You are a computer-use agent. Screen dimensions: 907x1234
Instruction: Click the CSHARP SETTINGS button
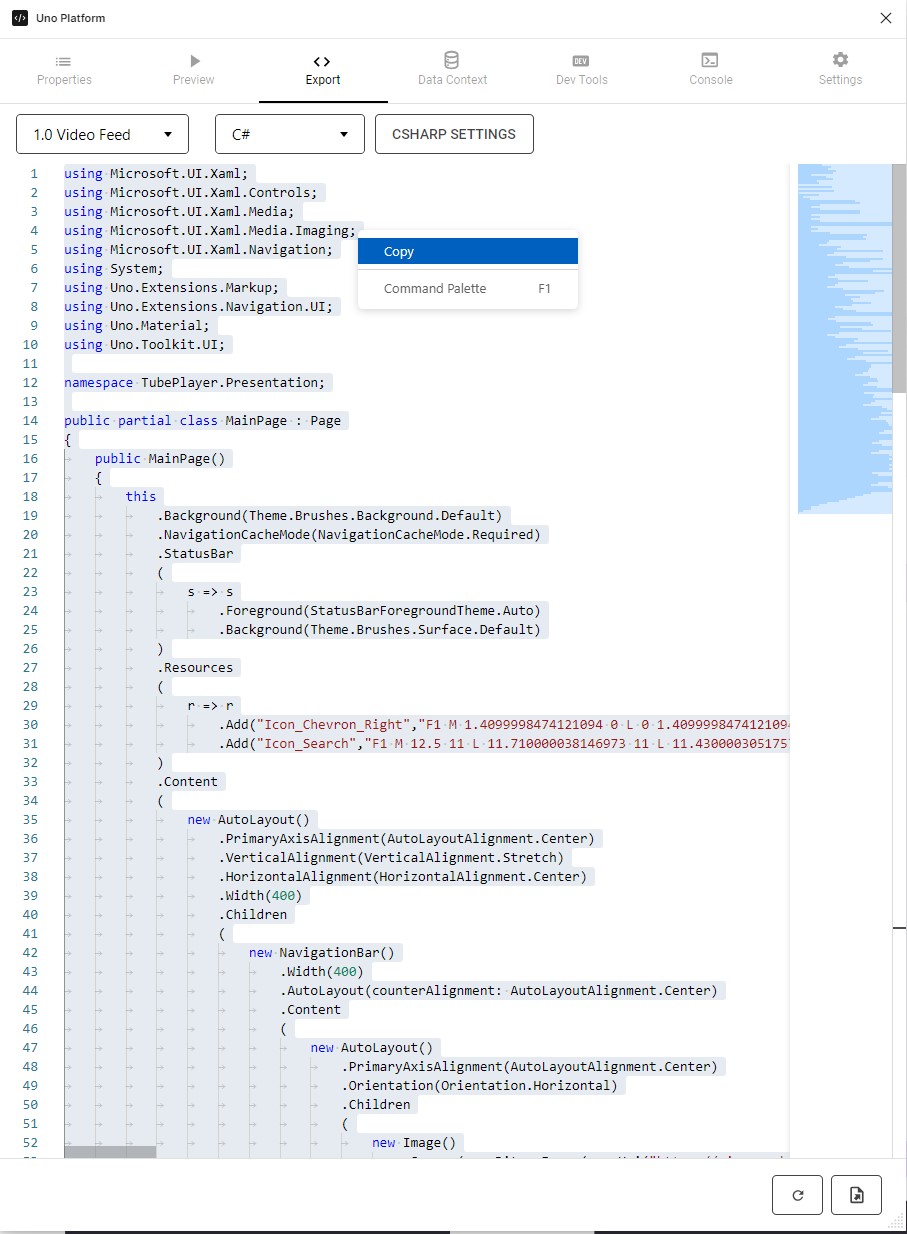click(454, 133)
